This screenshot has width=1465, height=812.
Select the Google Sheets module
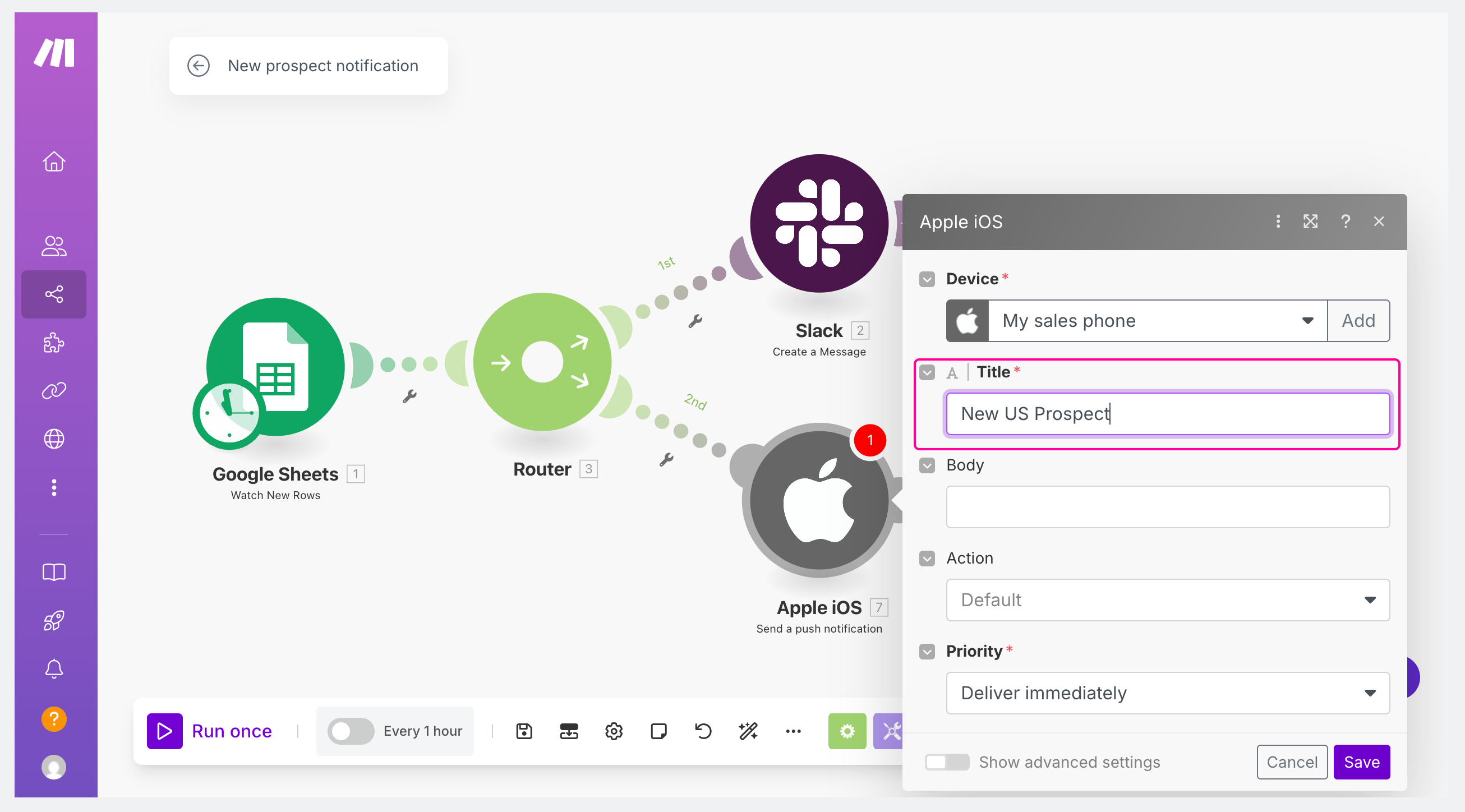tap(275, 367)
